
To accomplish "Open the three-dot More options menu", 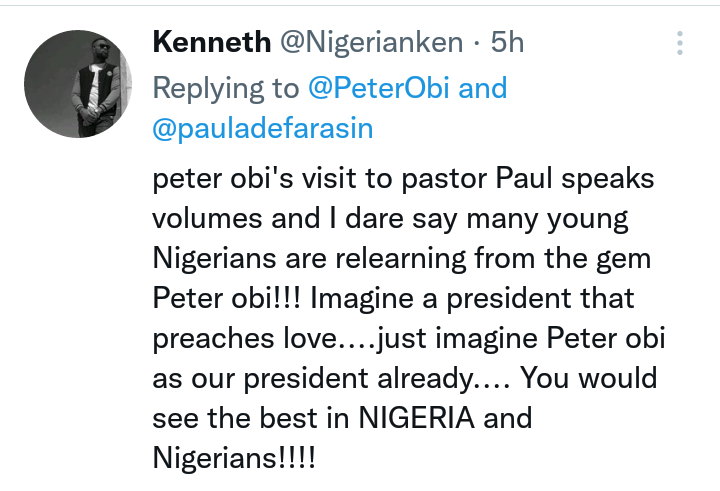I will click(680, 43).
